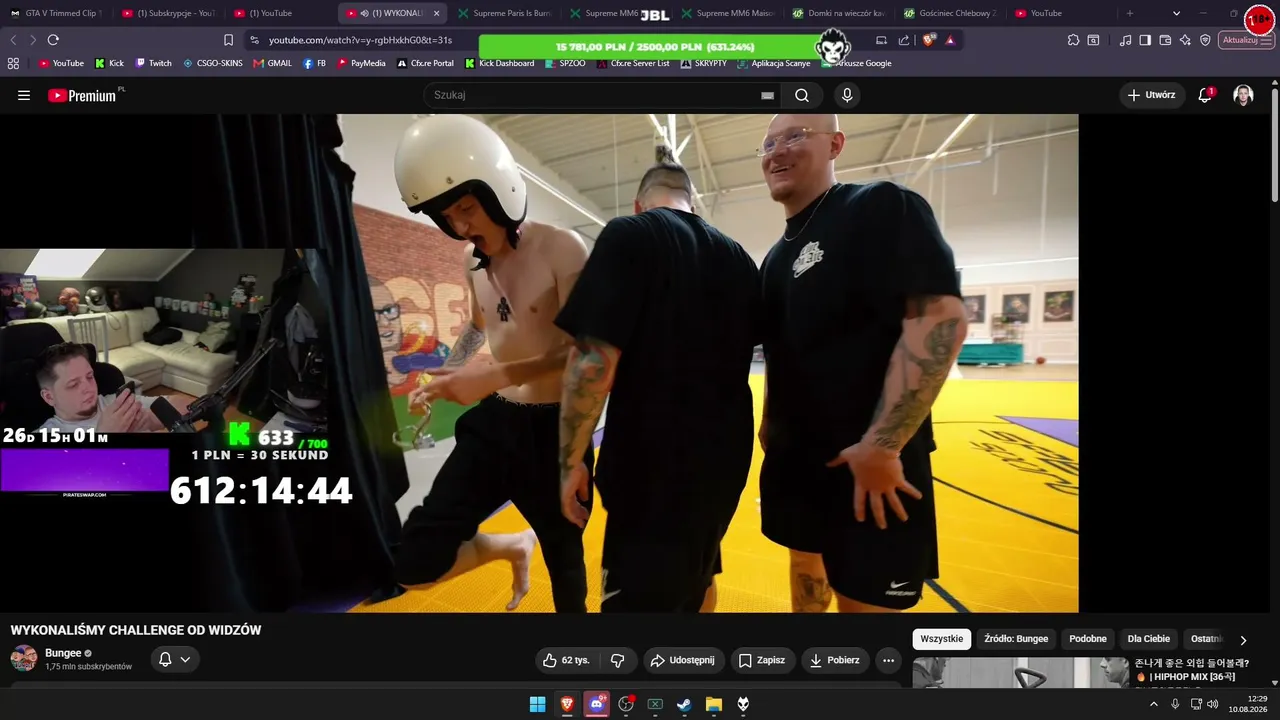The image size is (1280, 720).
Task: Open Brave Shields lion icon
Action: coord(929,40)
